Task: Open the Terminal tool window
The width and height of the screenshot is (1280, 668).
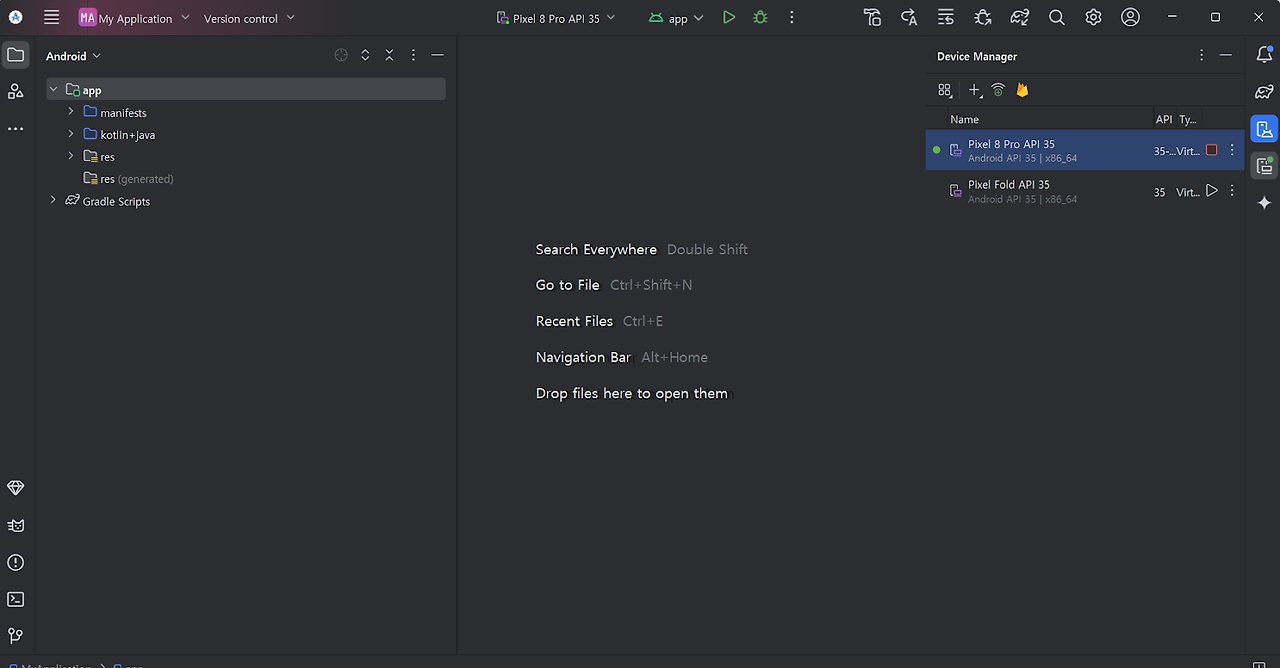Action: 15,599
